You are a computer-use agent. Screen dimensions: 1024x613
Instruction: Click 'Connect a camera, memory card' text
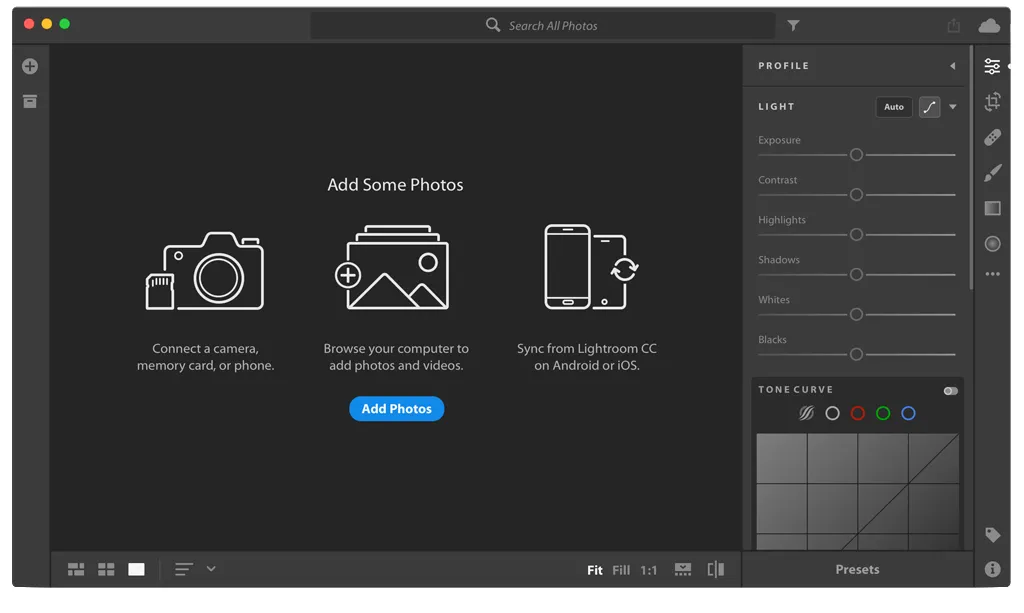[205, 357]
